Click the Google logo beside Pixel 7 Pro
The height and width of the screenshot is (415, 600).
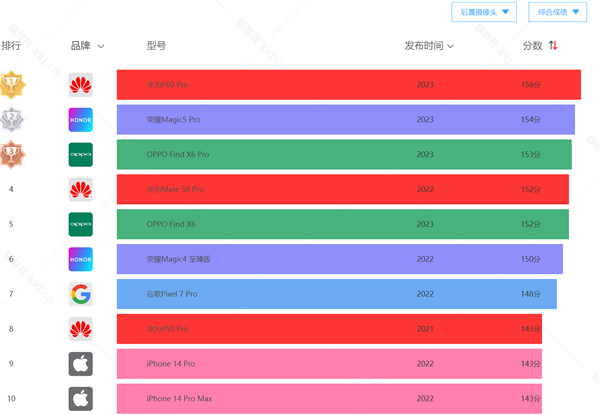point(81,294)
